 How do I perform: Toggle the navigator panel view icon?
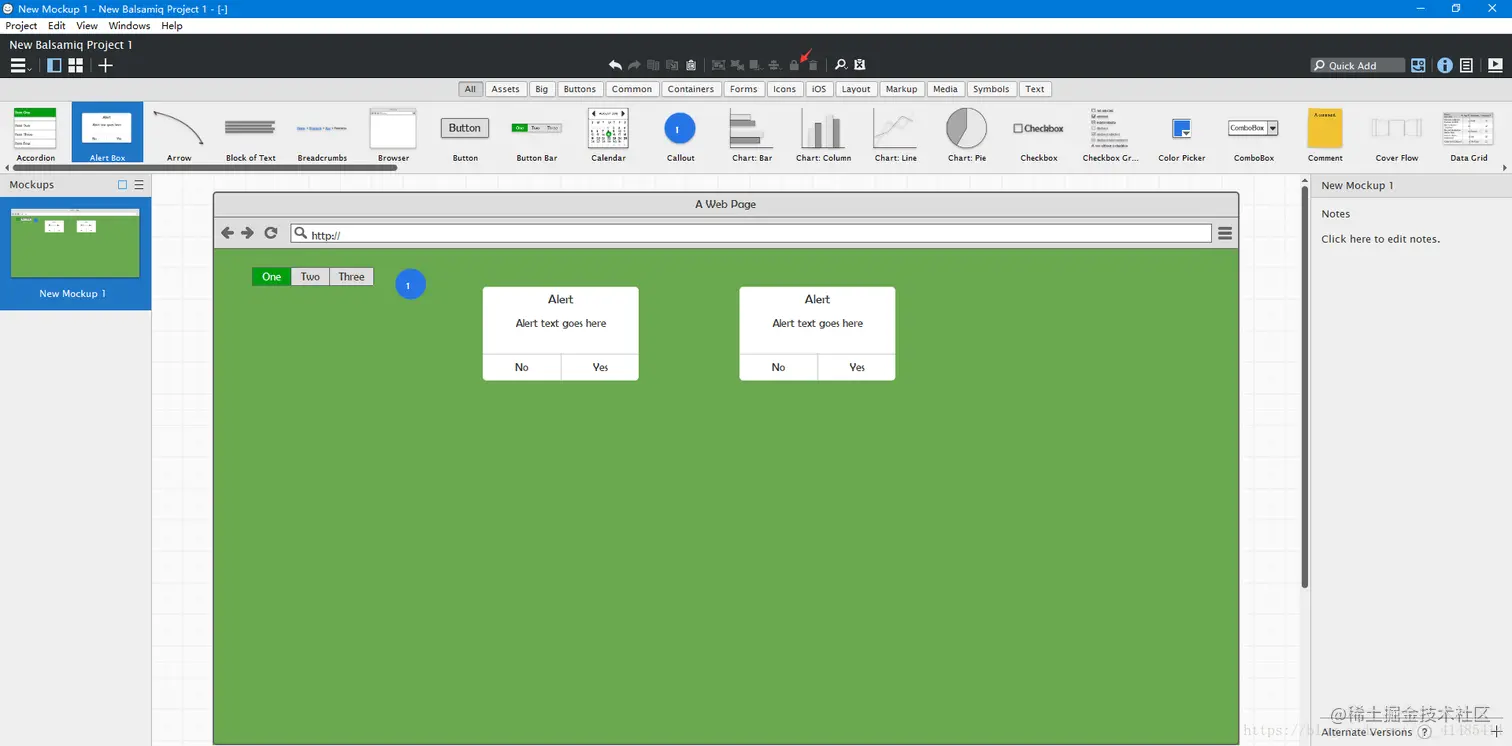click(x=54, y=65)
